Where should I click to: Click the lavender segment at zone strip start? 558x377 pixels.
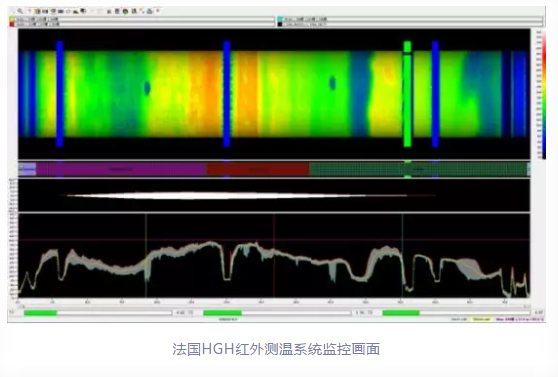pos(27,169)
